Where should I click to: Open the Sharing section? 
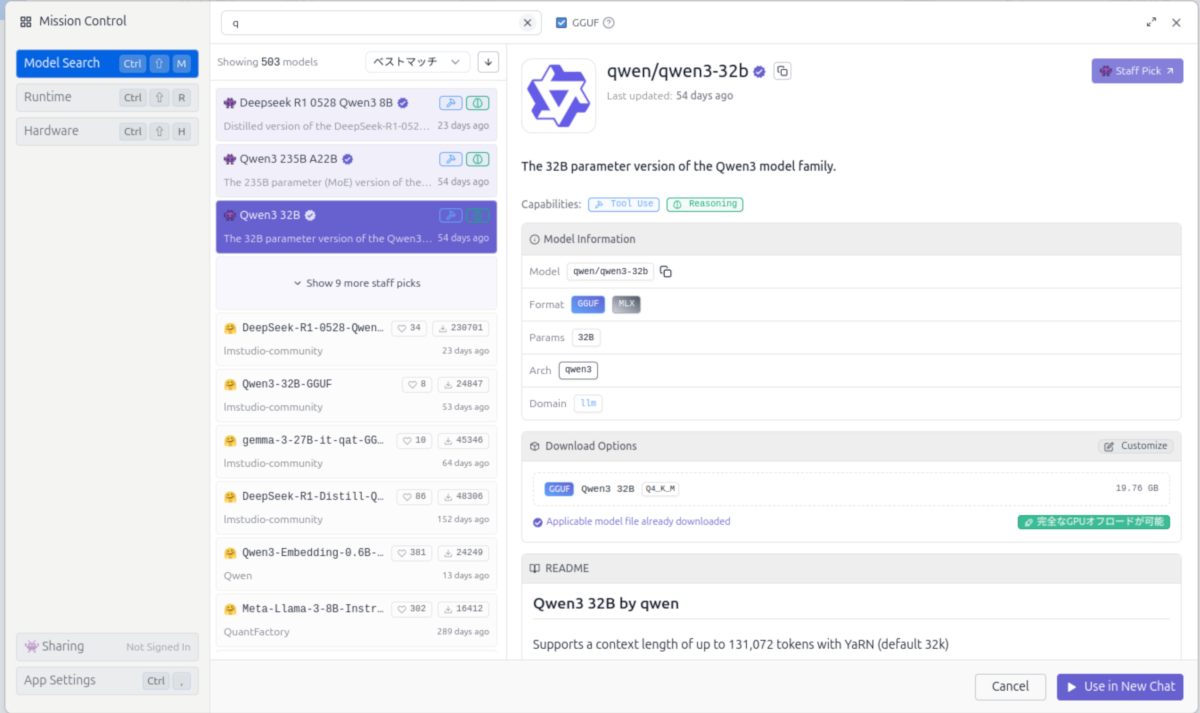click(x=107, y=647)
